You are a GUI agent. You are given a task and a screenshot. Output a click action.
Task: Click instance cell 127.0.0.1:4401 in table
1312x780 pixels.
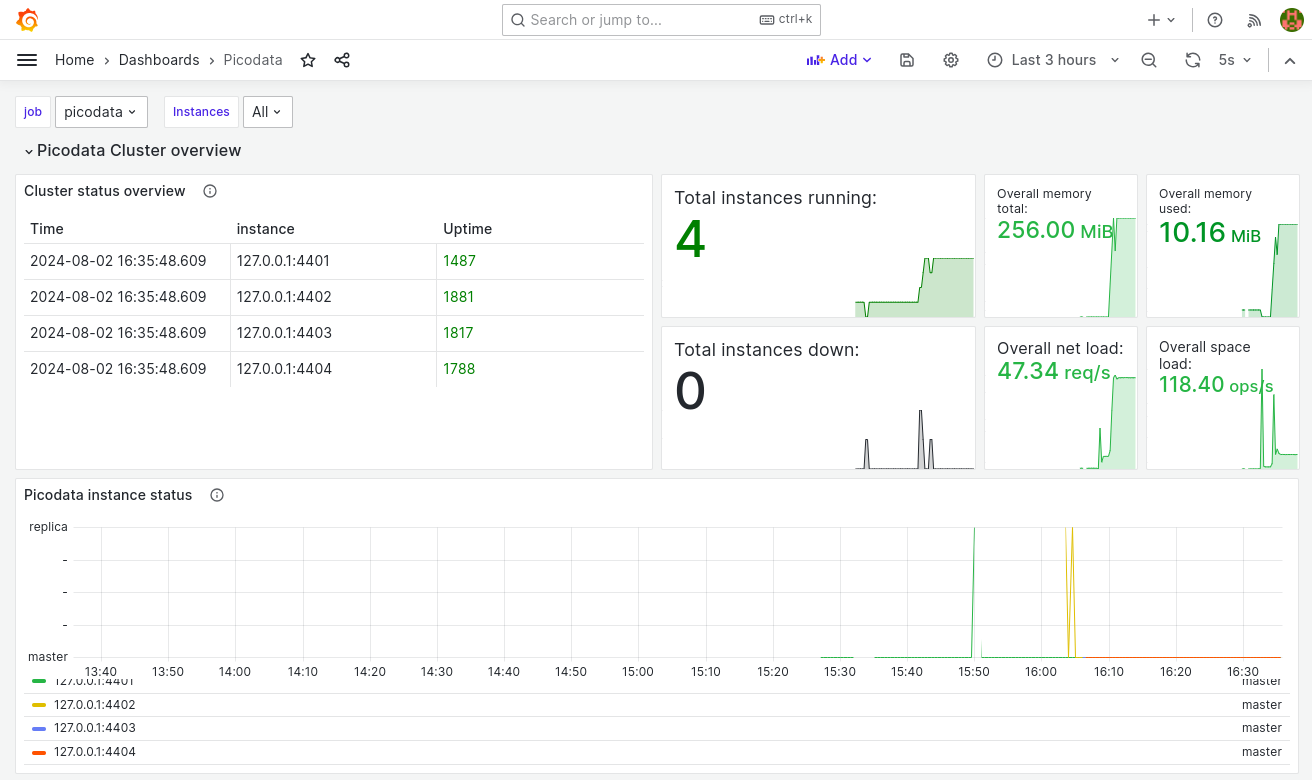283,261
